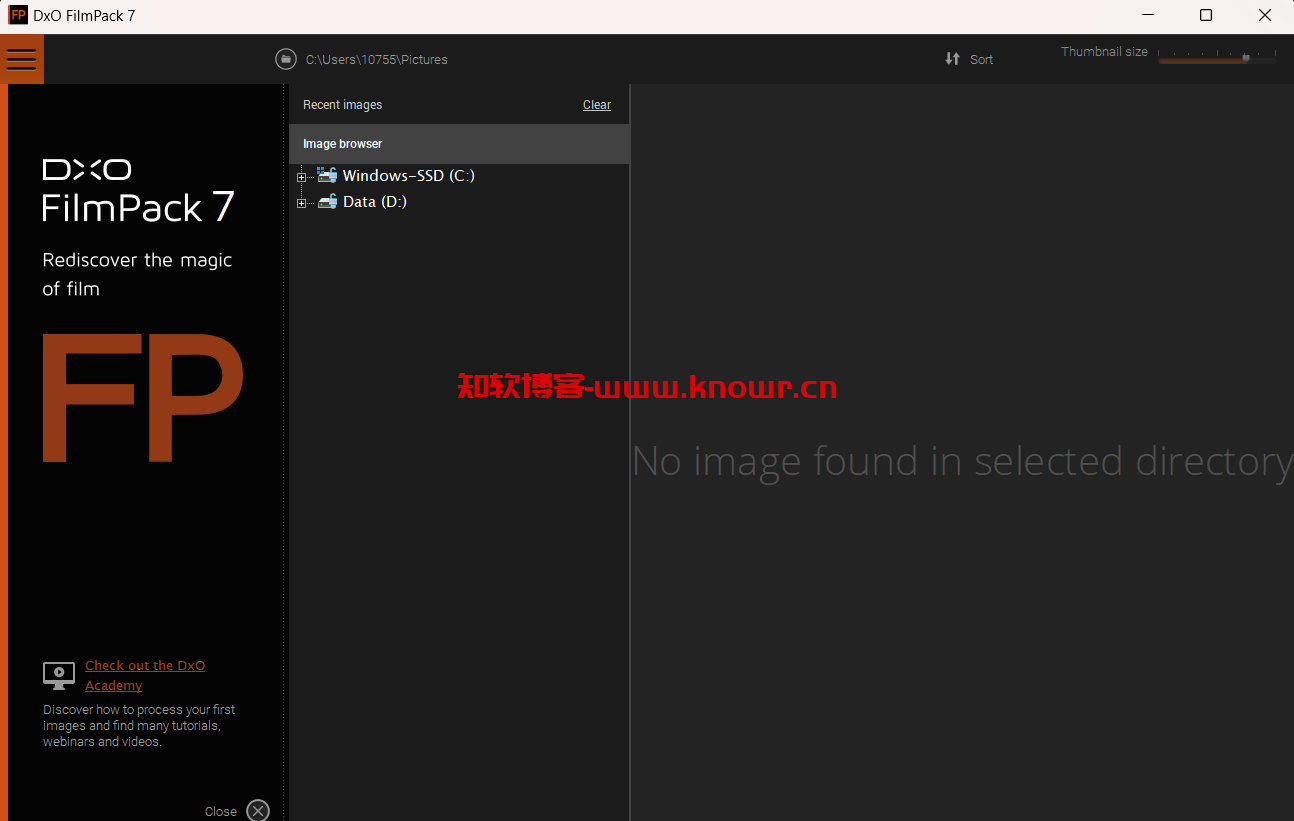Adjust the Thumbnail size slider
The height and width of the screenshot is (821, 1294).
1217,58
